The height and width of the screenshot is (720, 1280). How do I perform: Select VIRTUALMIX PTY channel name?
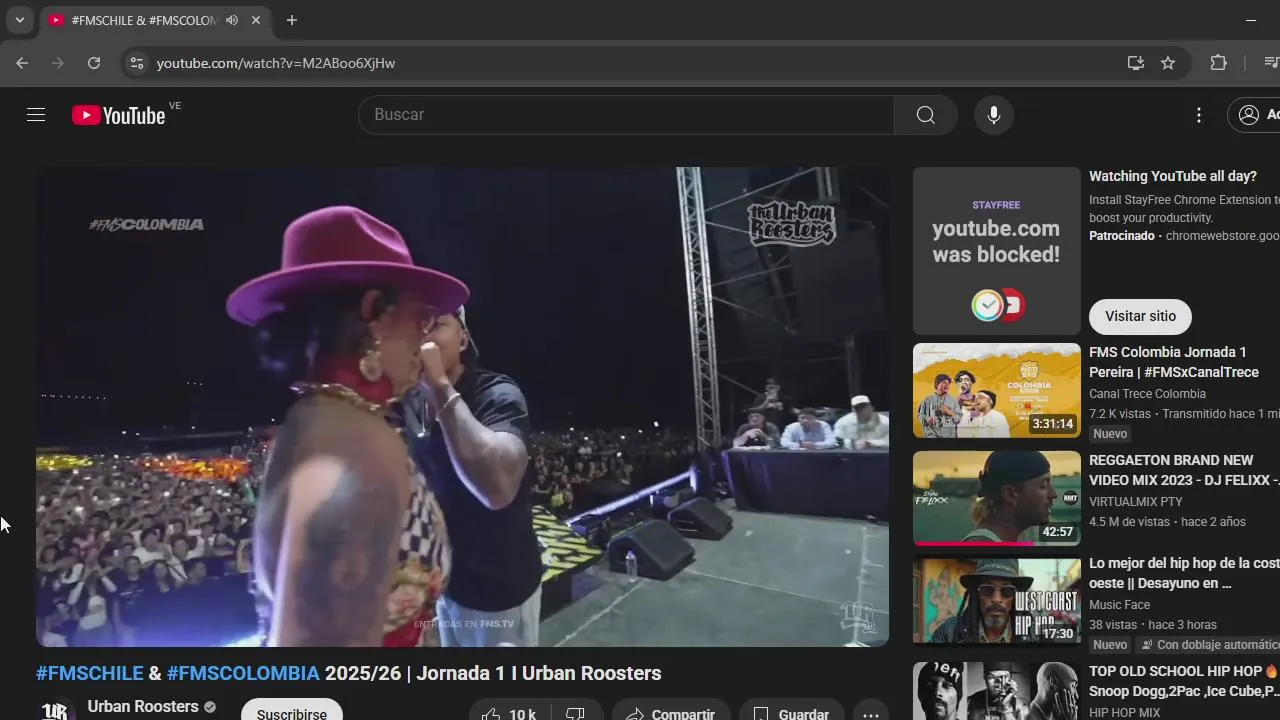[1136, 502]
